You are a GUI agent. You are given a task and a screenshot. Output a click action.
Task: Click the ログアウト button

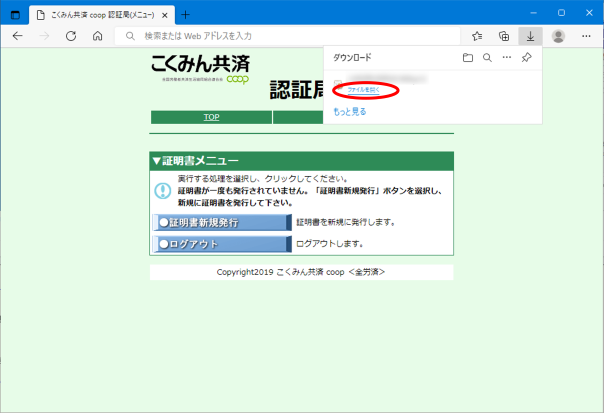tap(222, 244)
